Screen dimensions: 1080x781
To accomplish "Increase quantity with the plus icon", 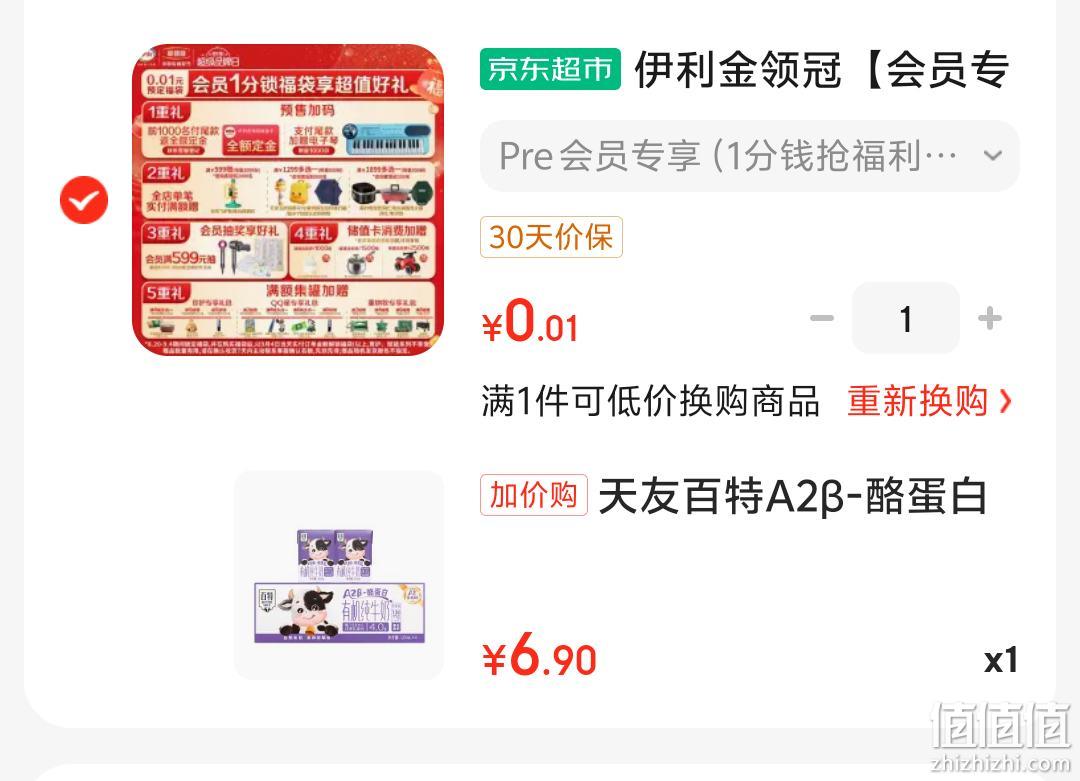I will (990, 318).
